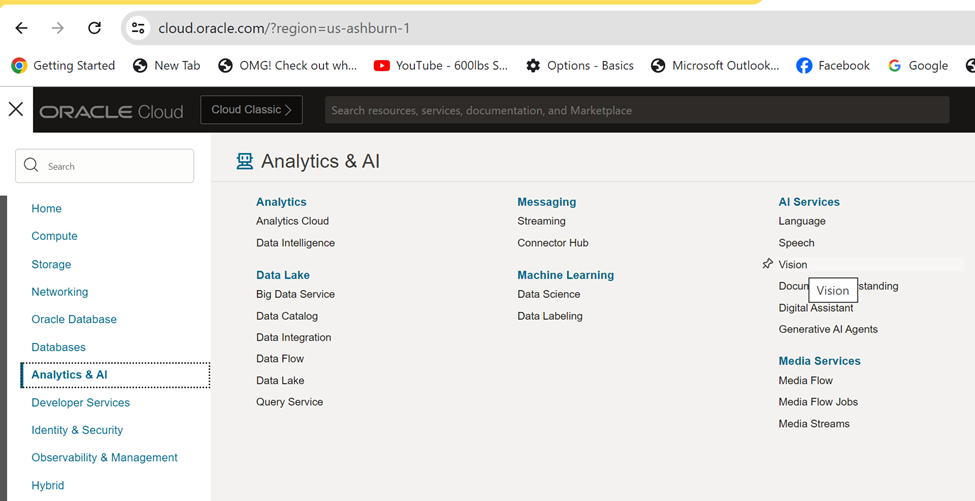Open the New Tab bookmark

point(167,65)
